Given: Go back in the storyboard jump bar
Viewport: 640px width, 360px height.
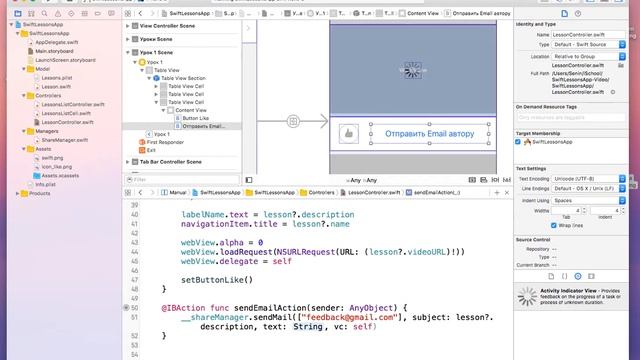Looking at the screenshot, I should (141, 13).
